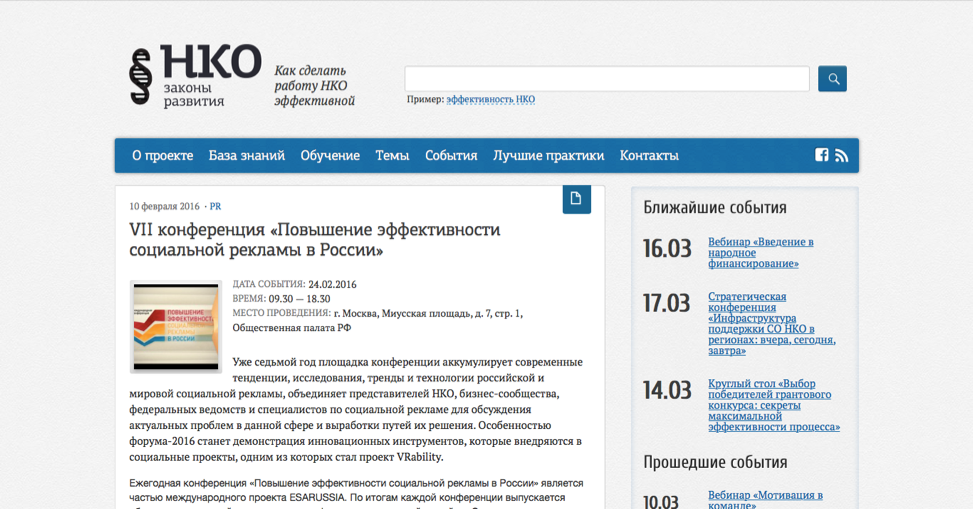Open the «О проекте» menu item

coord(163,156)
